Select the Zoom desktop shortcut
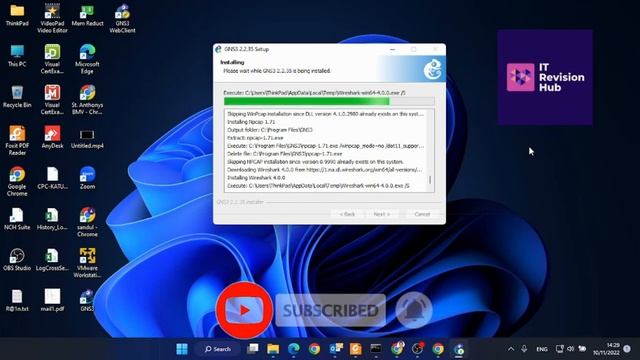The image size is (640, 360). click(87, 179)
